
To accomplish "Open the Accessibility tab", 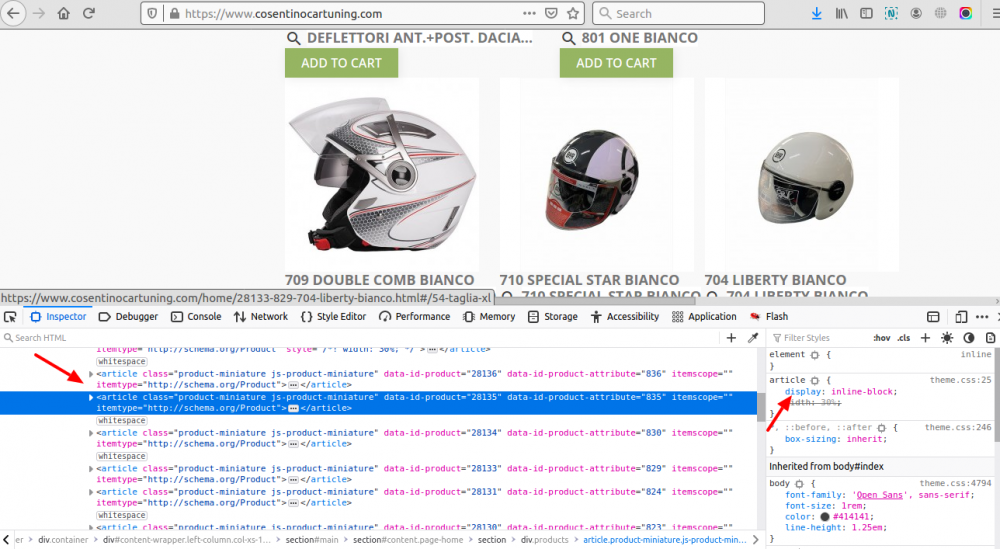I will point(624,317).
